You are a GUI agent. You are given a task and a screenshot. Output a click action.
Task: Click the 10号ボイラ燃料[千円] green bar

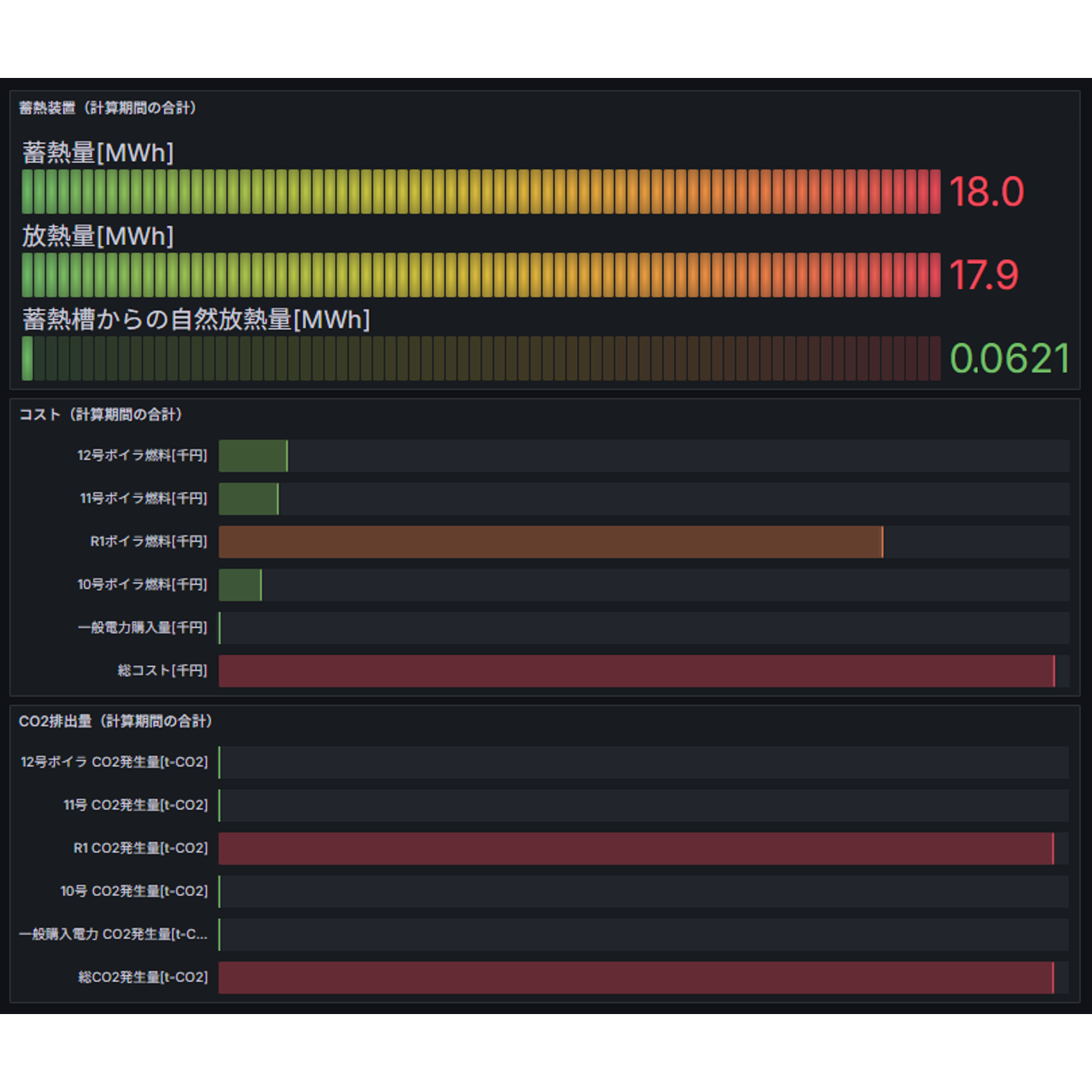point(240,585)
